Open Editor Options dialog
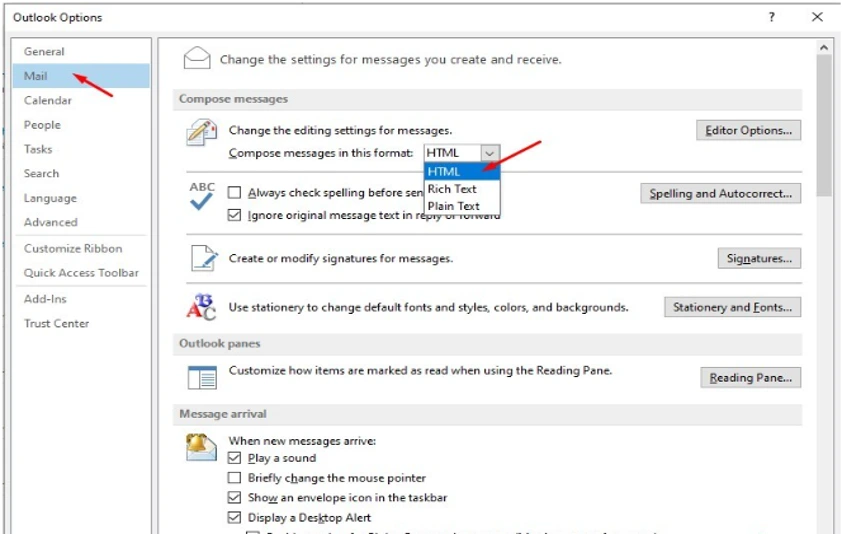 point(748,130)
